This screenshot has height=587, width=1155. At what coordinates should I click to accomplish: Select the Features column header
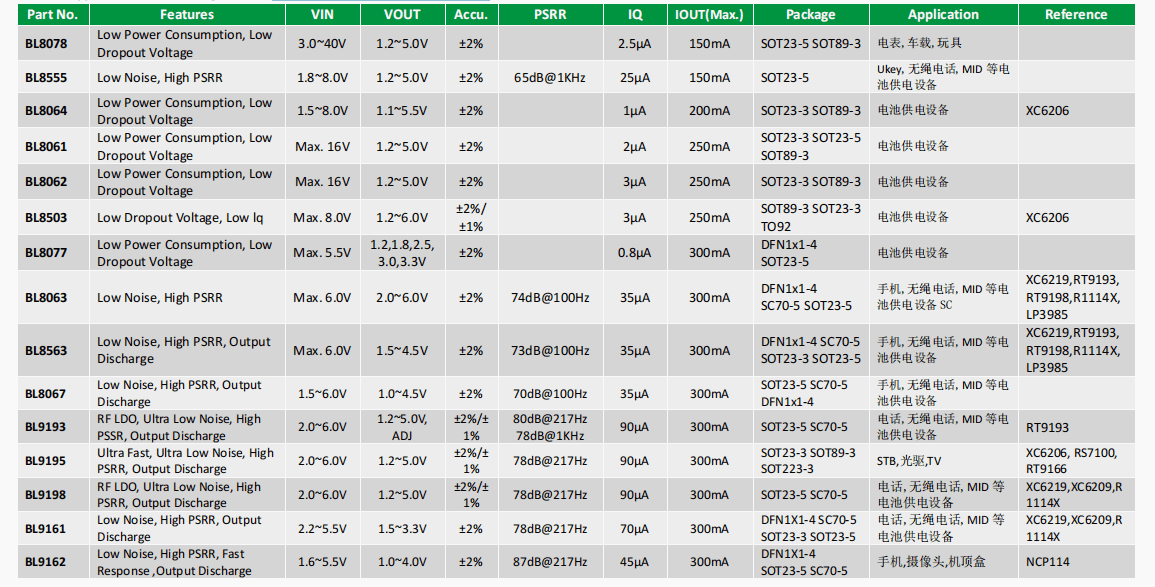click(x=187, y=14)
